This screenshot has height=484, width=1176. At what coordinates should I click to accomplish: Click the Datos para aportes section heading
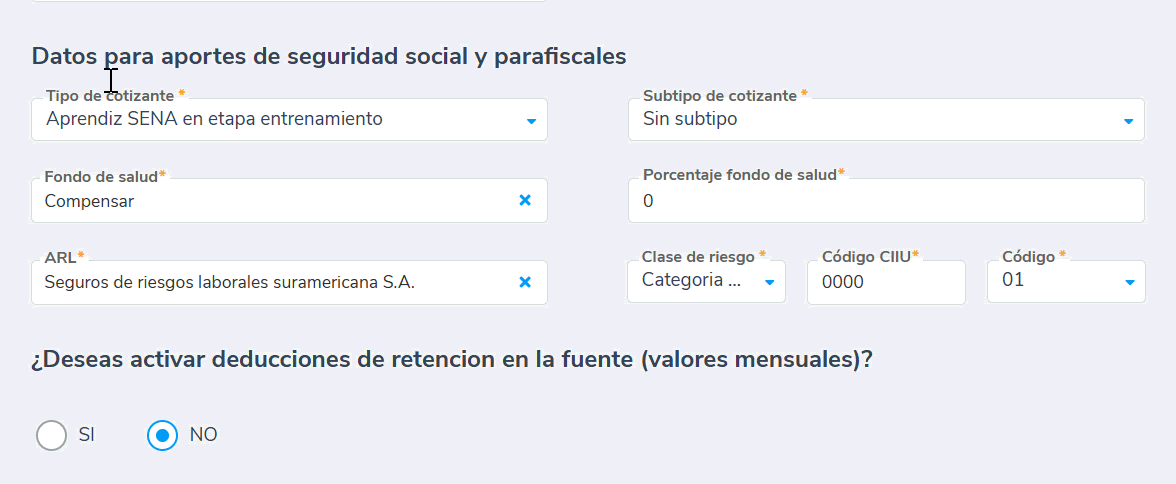329,56
